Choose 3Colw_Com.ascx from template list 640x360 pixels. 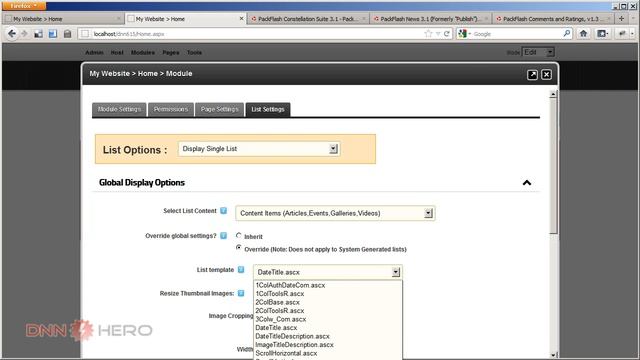coord(327,319)
